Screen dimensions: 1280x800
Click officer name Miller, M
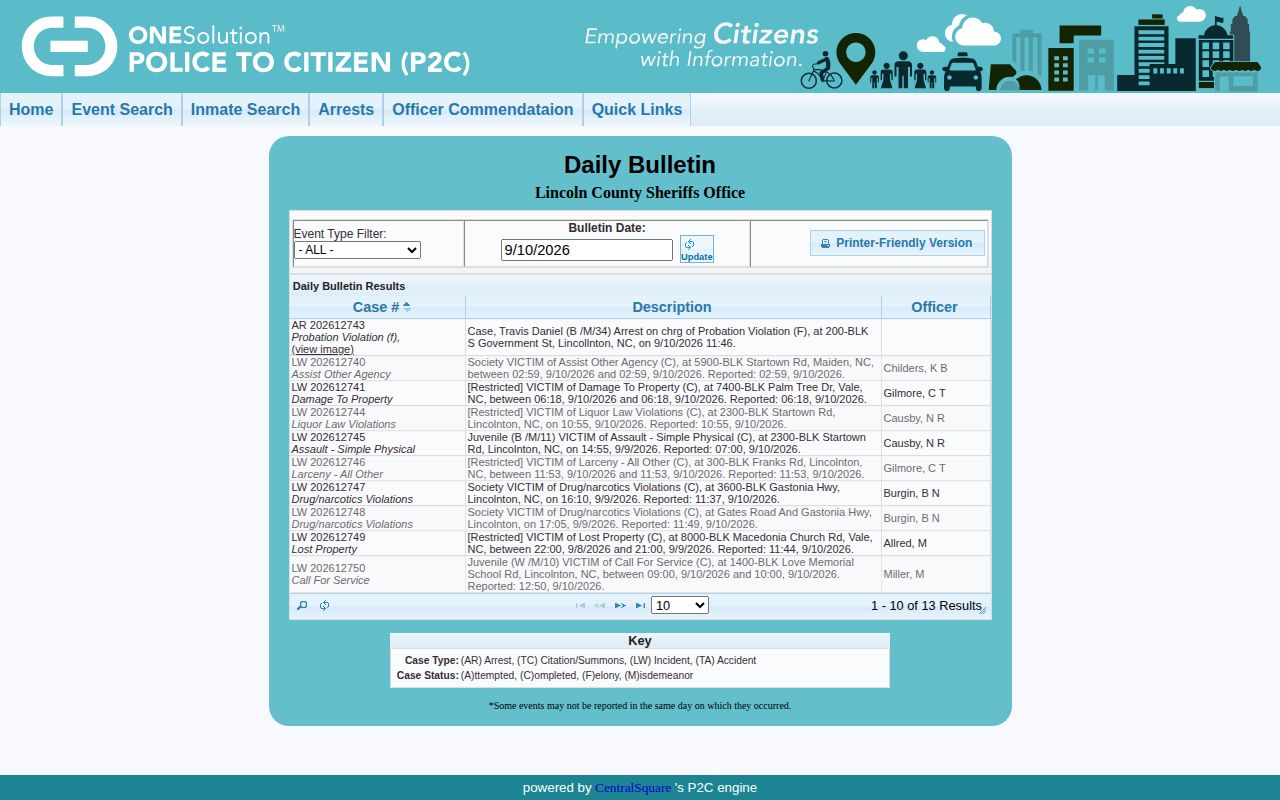[904, 574]
